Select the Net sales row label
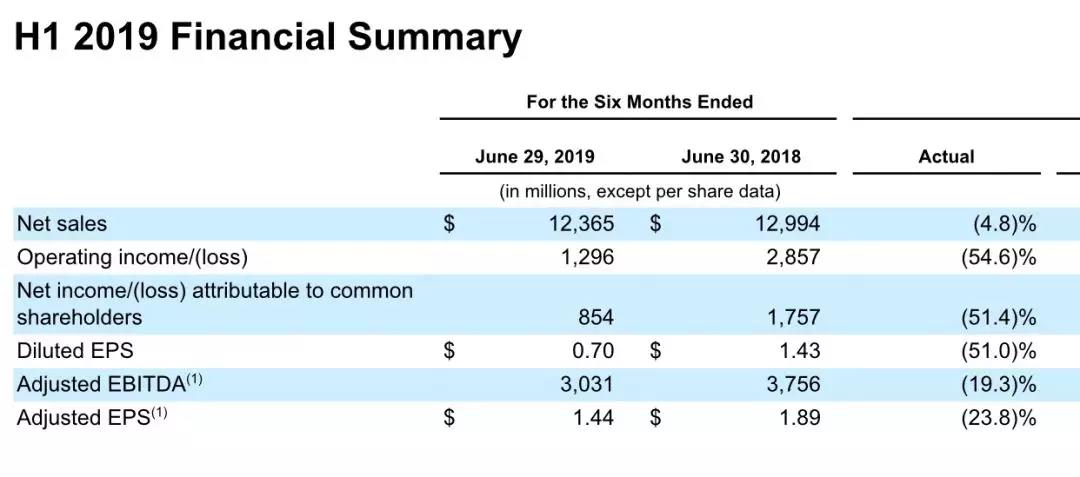 [x=62, y=224]
